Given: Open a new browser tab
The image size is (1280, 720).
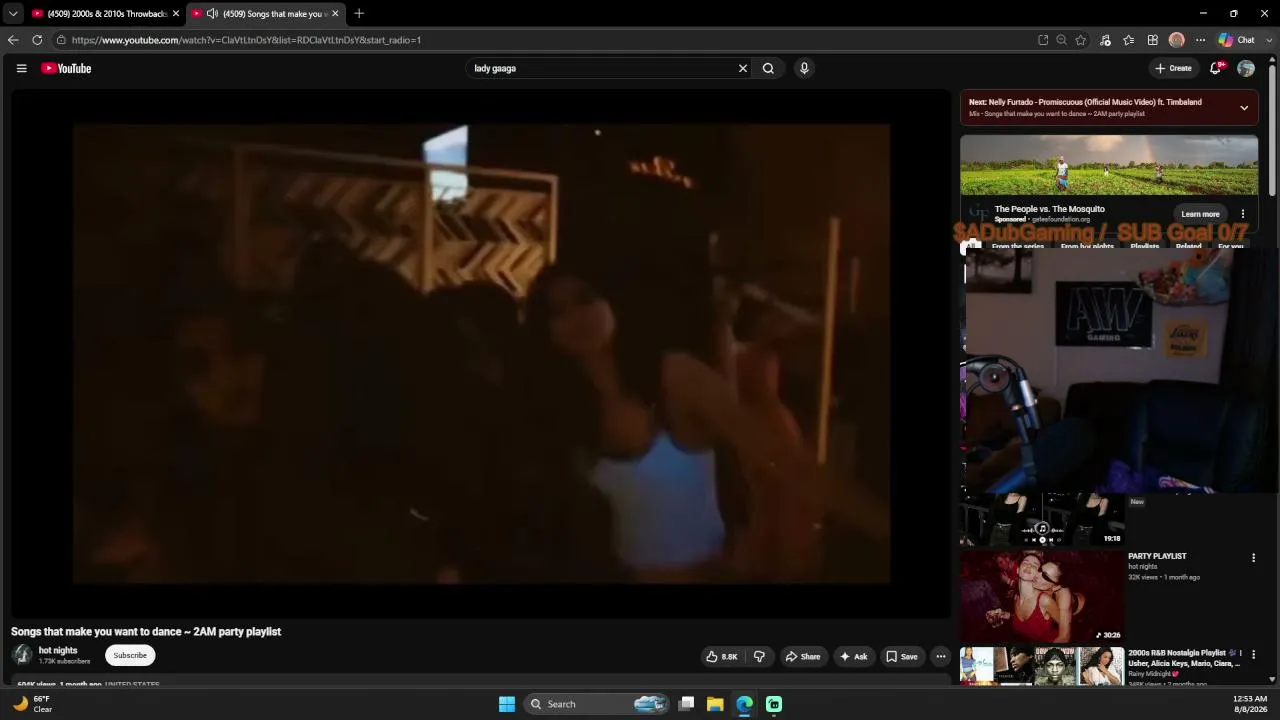Looking at the screenshot, I should (x=359, y=13).
